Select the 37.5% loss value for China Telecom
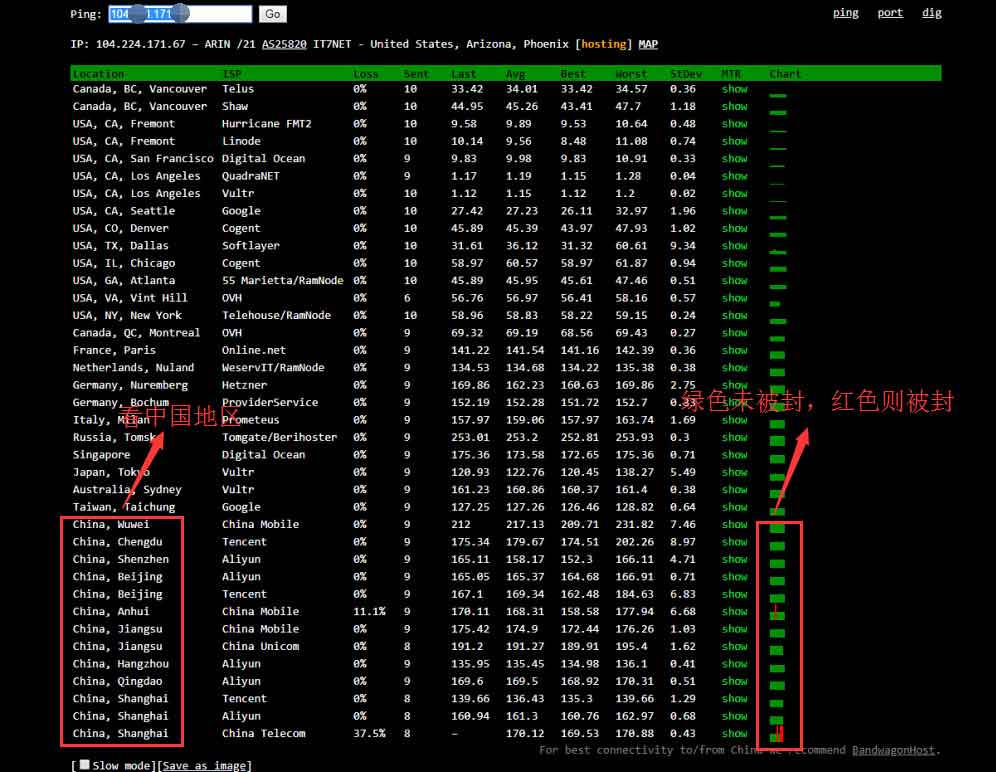The height and width of the screenshot is (772, 996). point(369,733)
